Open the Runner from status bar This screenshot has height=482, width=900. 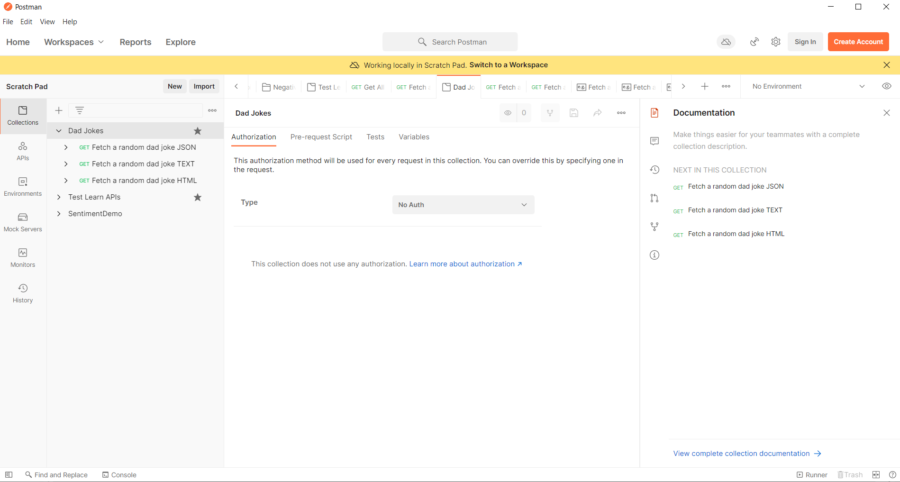812,475
